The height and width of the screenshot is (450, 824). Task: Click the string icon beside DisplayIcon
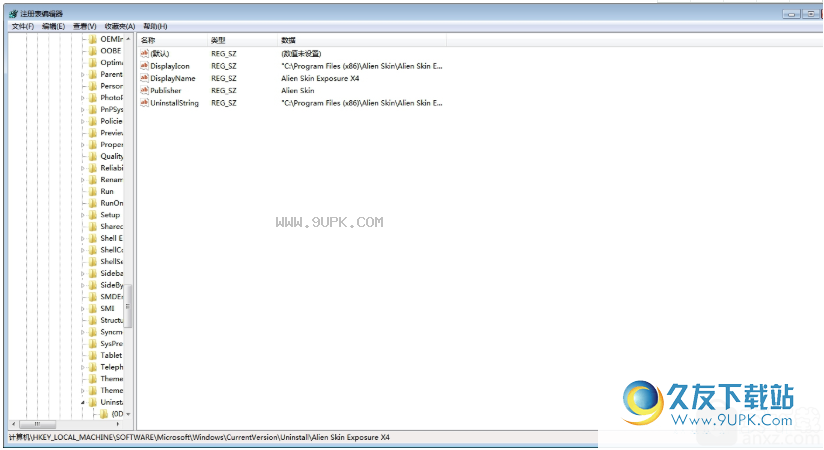pyautogui.click(x=145, y=66)
